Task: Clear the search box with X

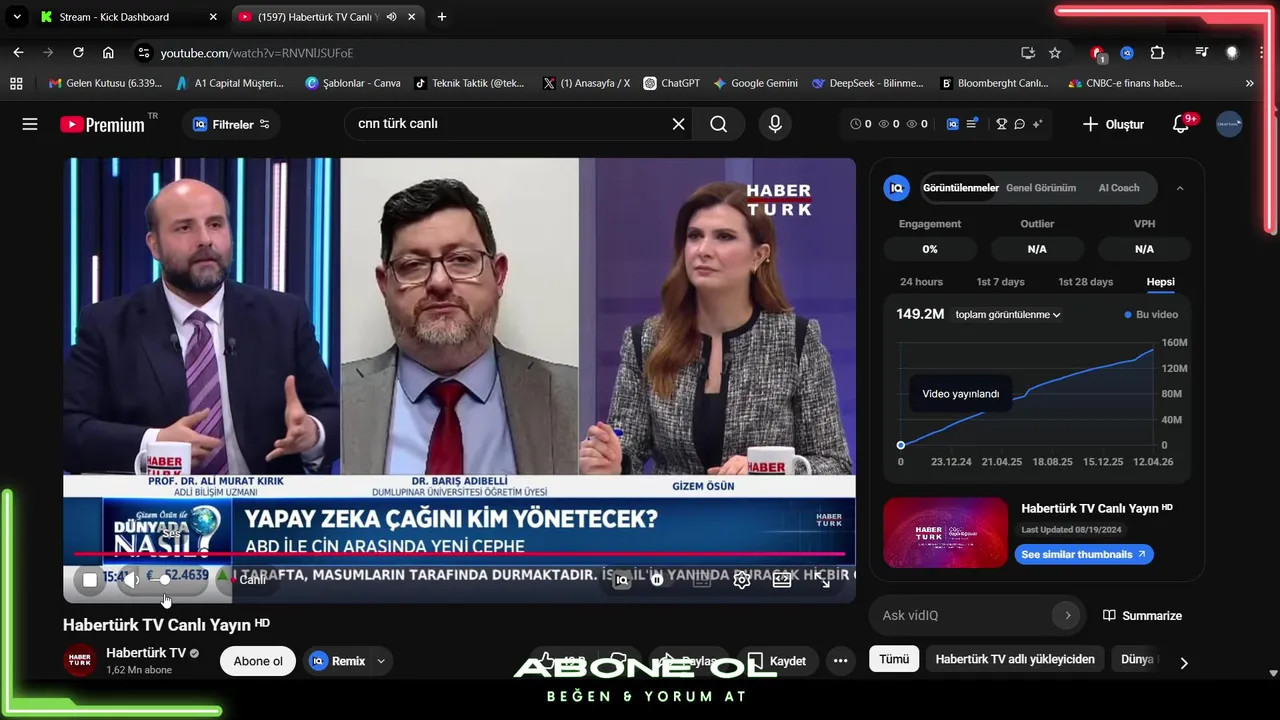Action: [678, 124]
